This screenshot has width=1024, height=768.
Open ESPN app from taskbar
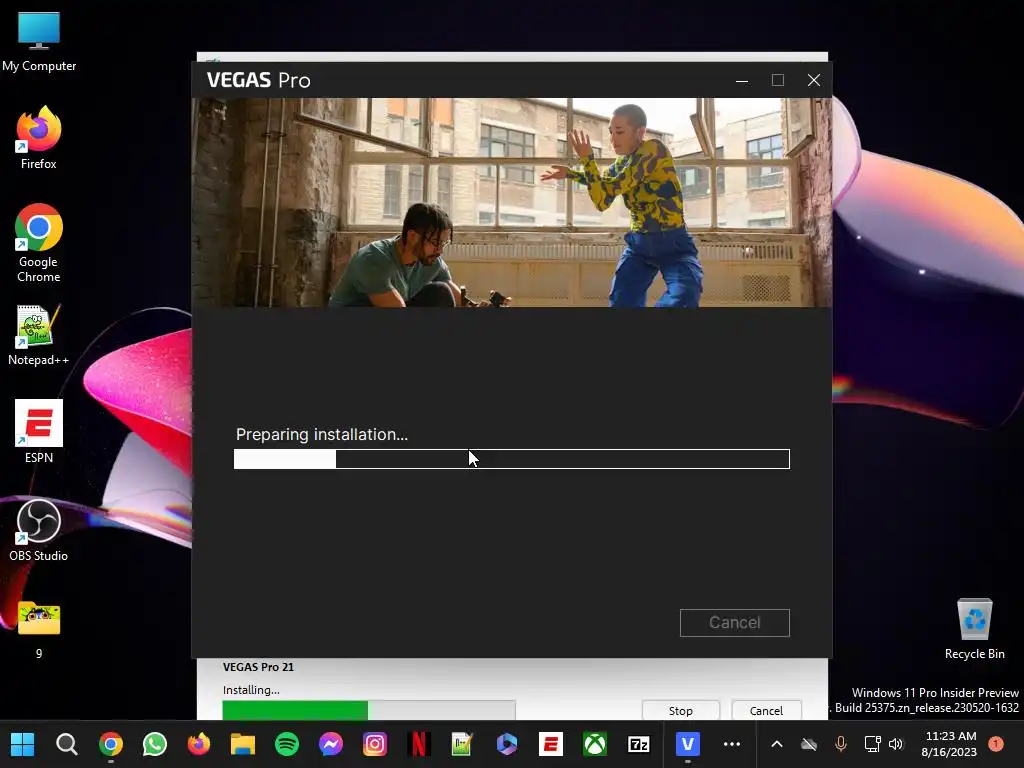(551, 744)
